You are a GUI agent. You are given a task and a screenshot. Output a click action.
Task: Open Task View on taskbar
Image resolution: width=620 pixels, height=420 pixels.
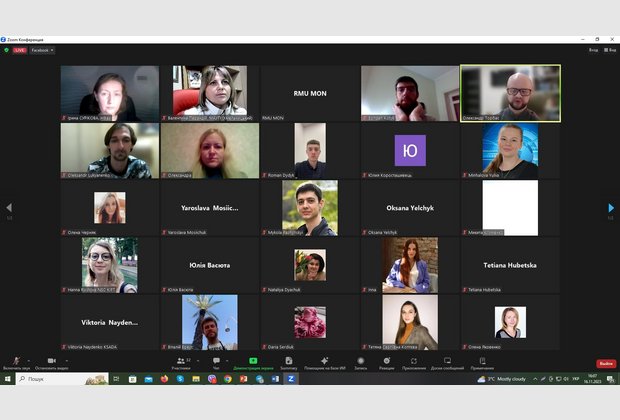[116, 379]
